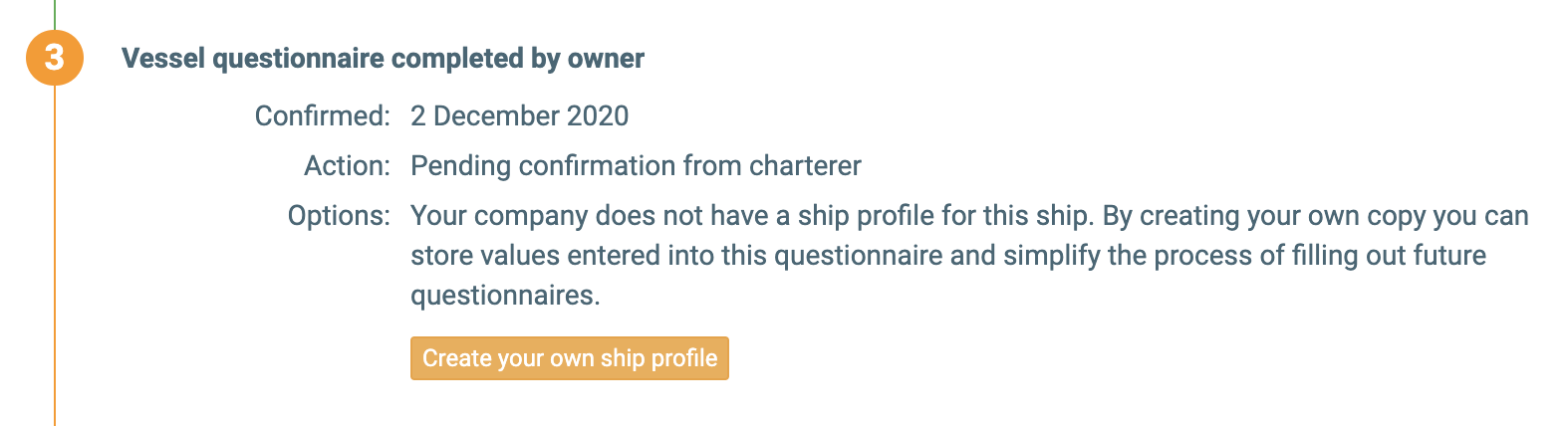The image size is (1568, 426).
Task: Click the final word questionnaires. in Options
Action: click(505, 296)
